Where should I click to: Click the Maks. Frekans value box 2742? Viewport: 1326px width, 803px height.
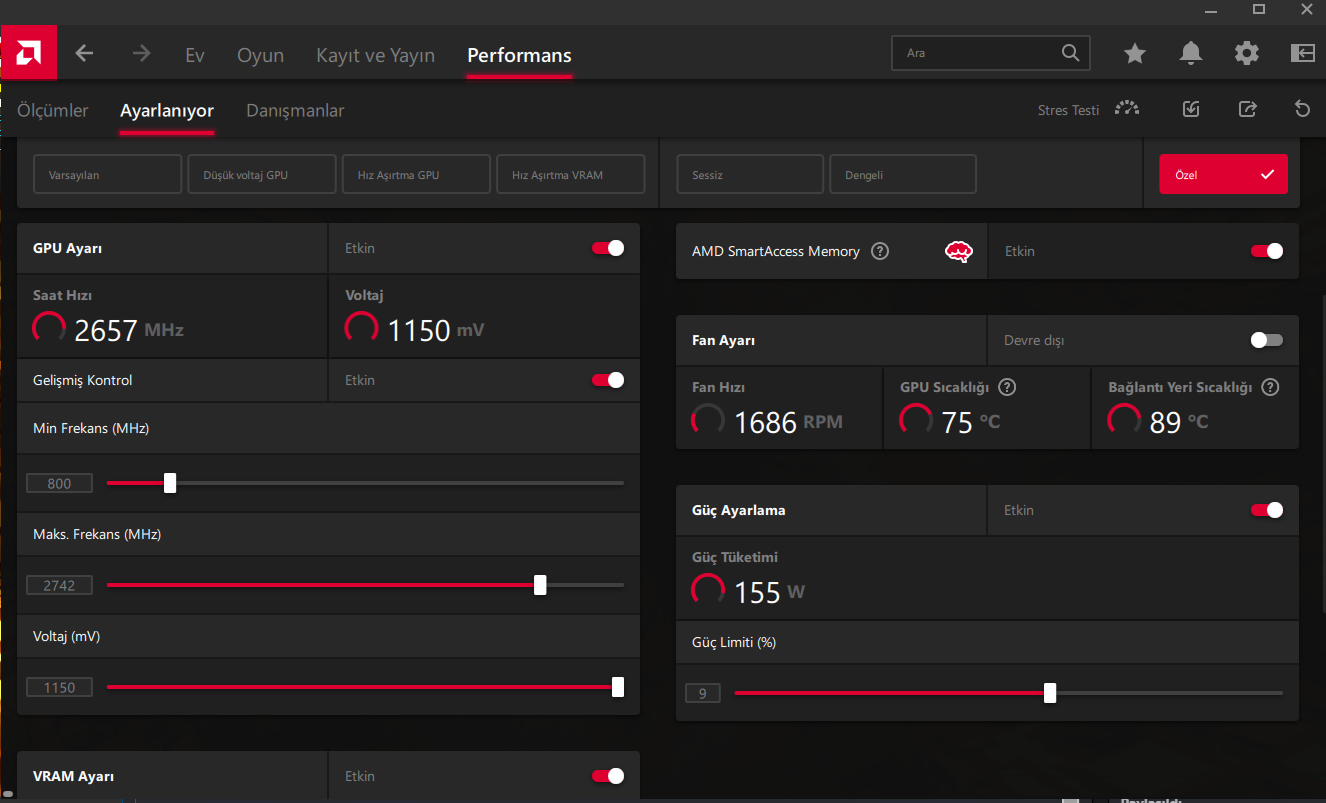[x=59, y=586]
